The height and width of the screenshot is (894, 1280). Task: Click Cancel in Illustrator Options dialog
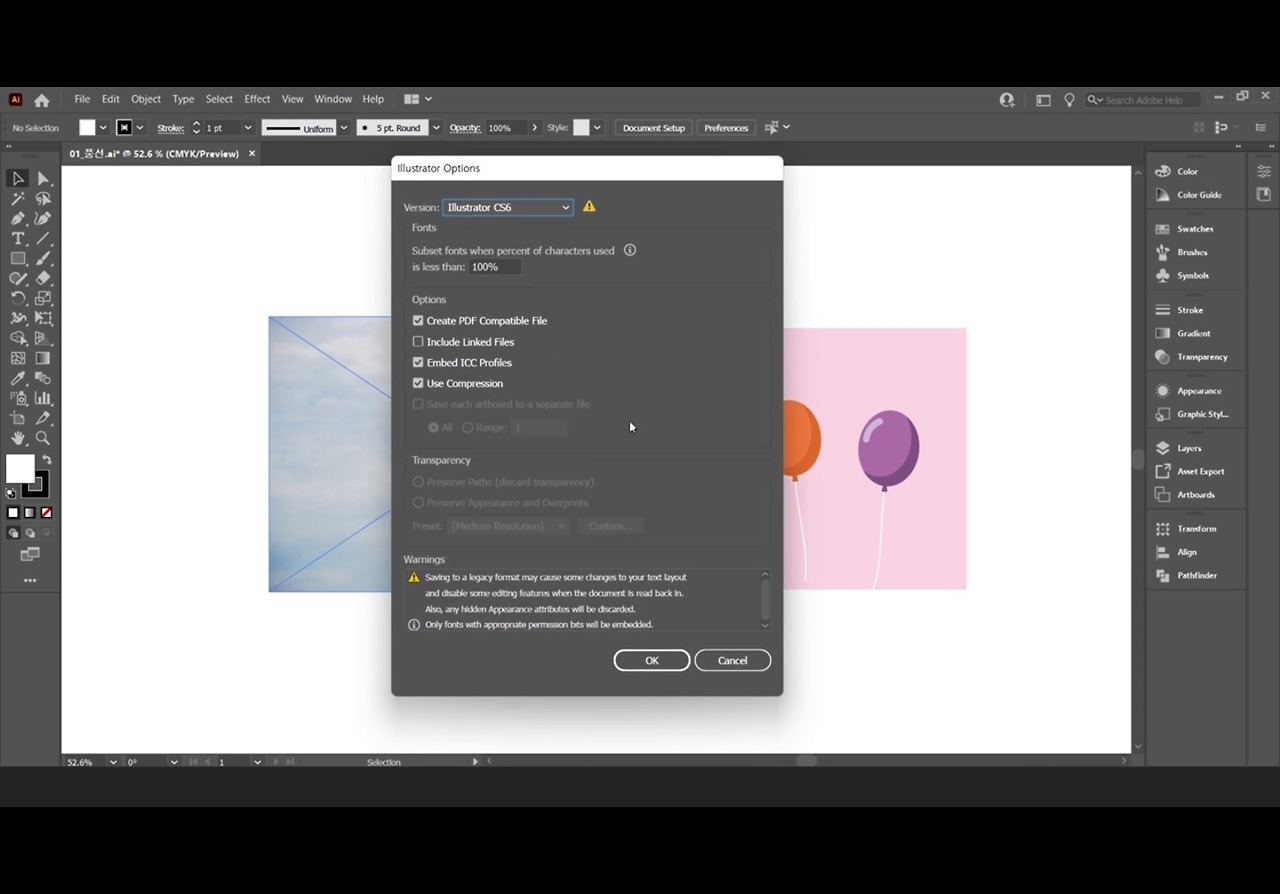(x=733, y=660)
